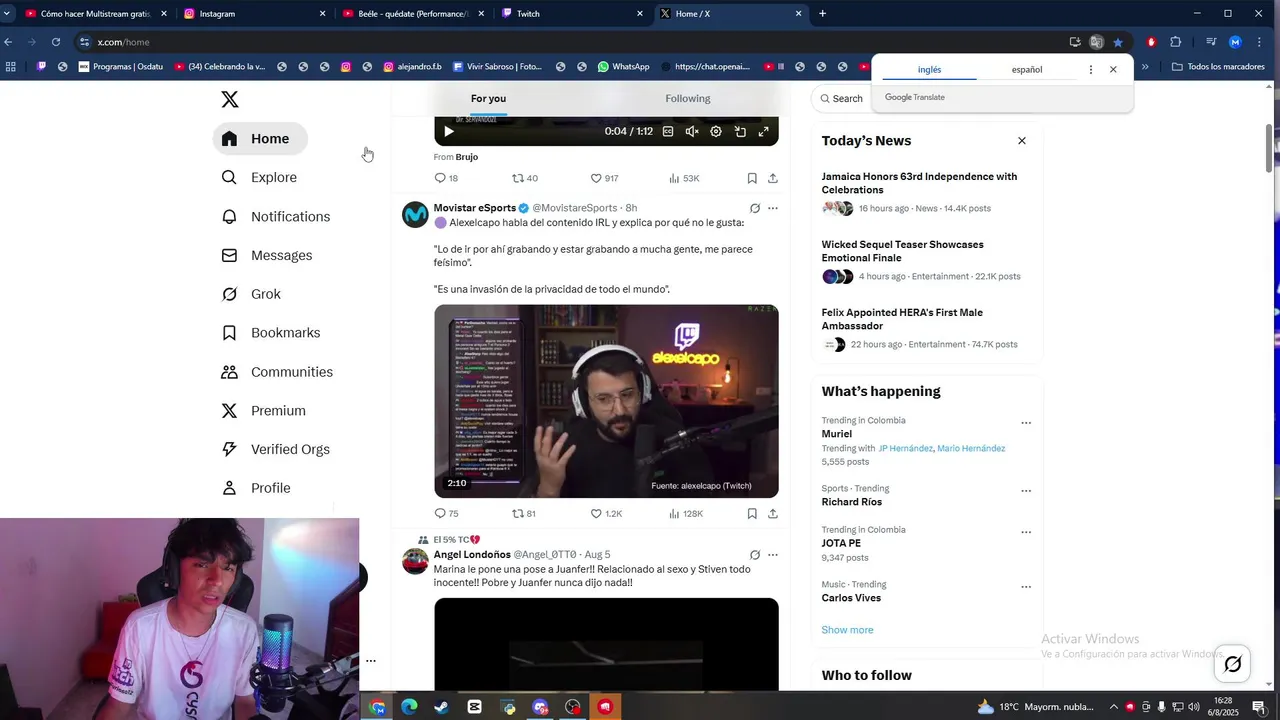
Task: Switch to the Instagram browser tab
Action: 255,14
